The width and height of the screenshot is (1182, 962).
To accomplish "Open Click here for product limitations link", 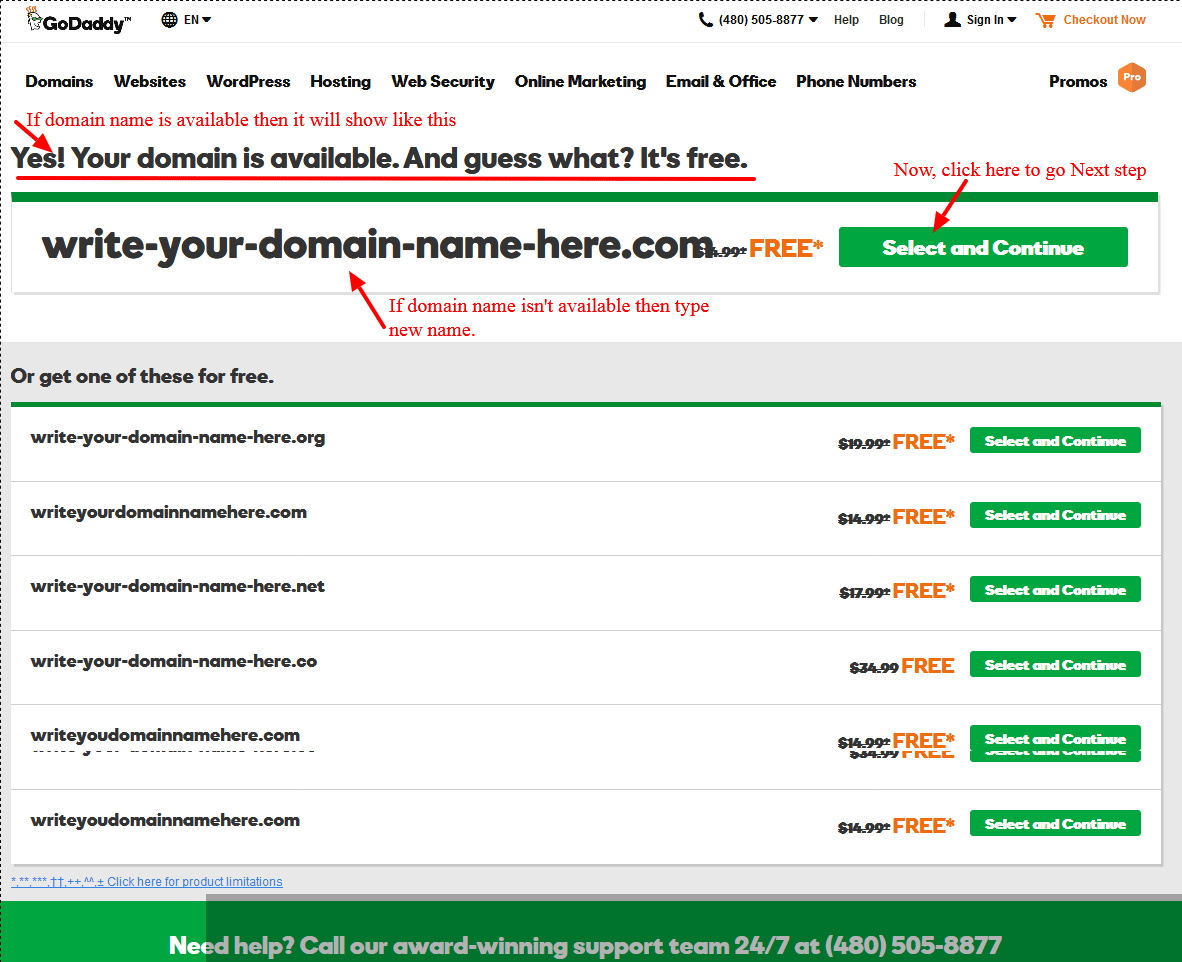I will [x=147, y=881].
